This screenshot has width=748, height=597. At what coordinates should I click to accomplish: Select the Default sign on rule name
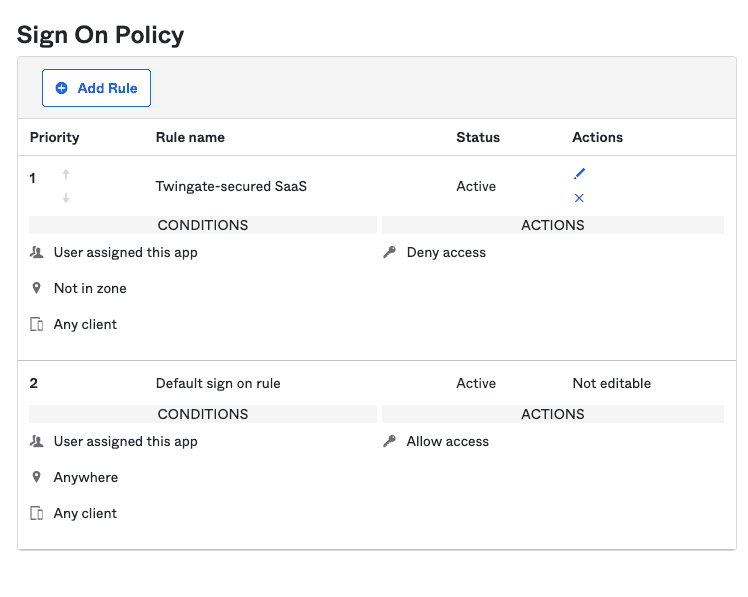pos(218,383)
